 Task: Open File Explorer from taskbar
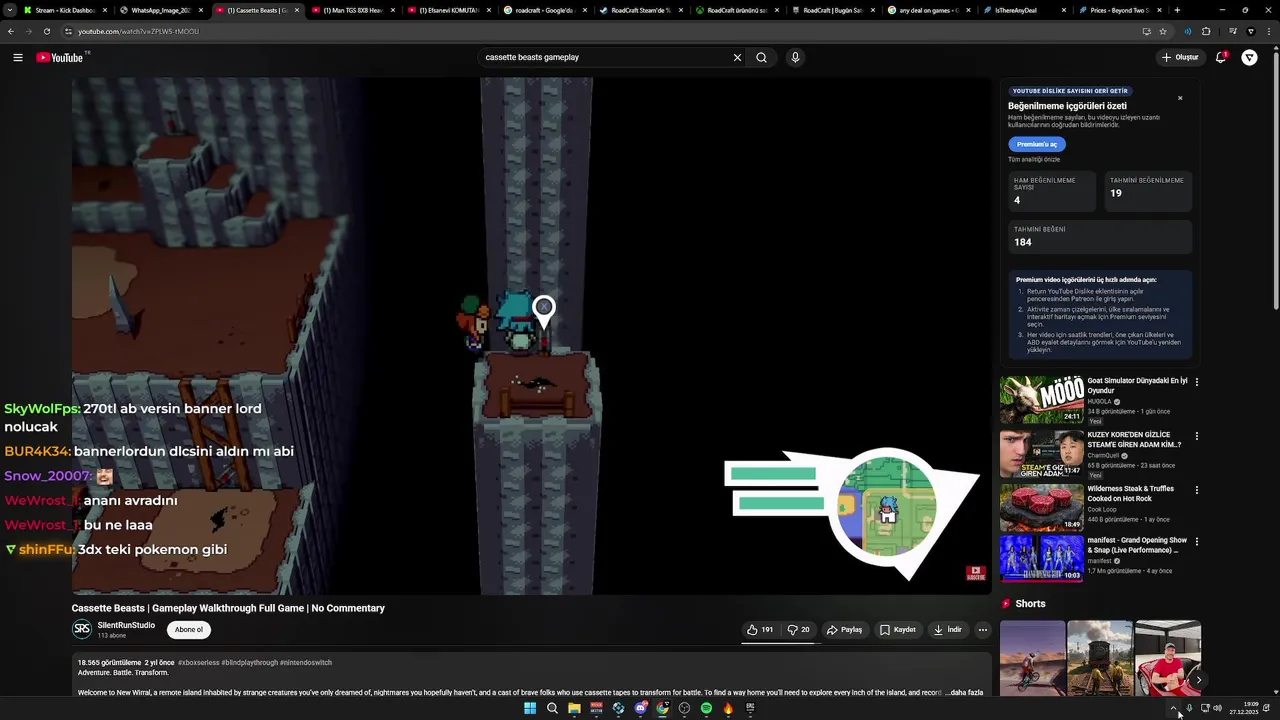574,708
